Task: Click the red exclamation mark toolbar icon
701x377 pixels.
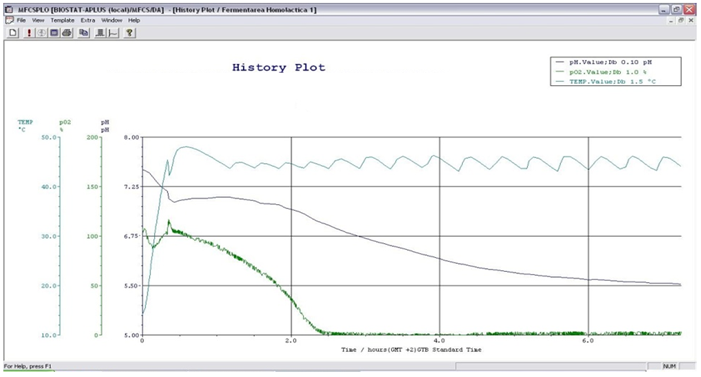Action: coord(29,33)
